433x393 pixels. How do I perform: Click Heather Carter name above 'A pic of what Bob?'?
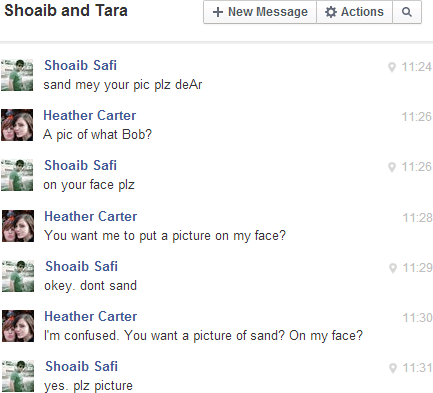click(90, 115)
